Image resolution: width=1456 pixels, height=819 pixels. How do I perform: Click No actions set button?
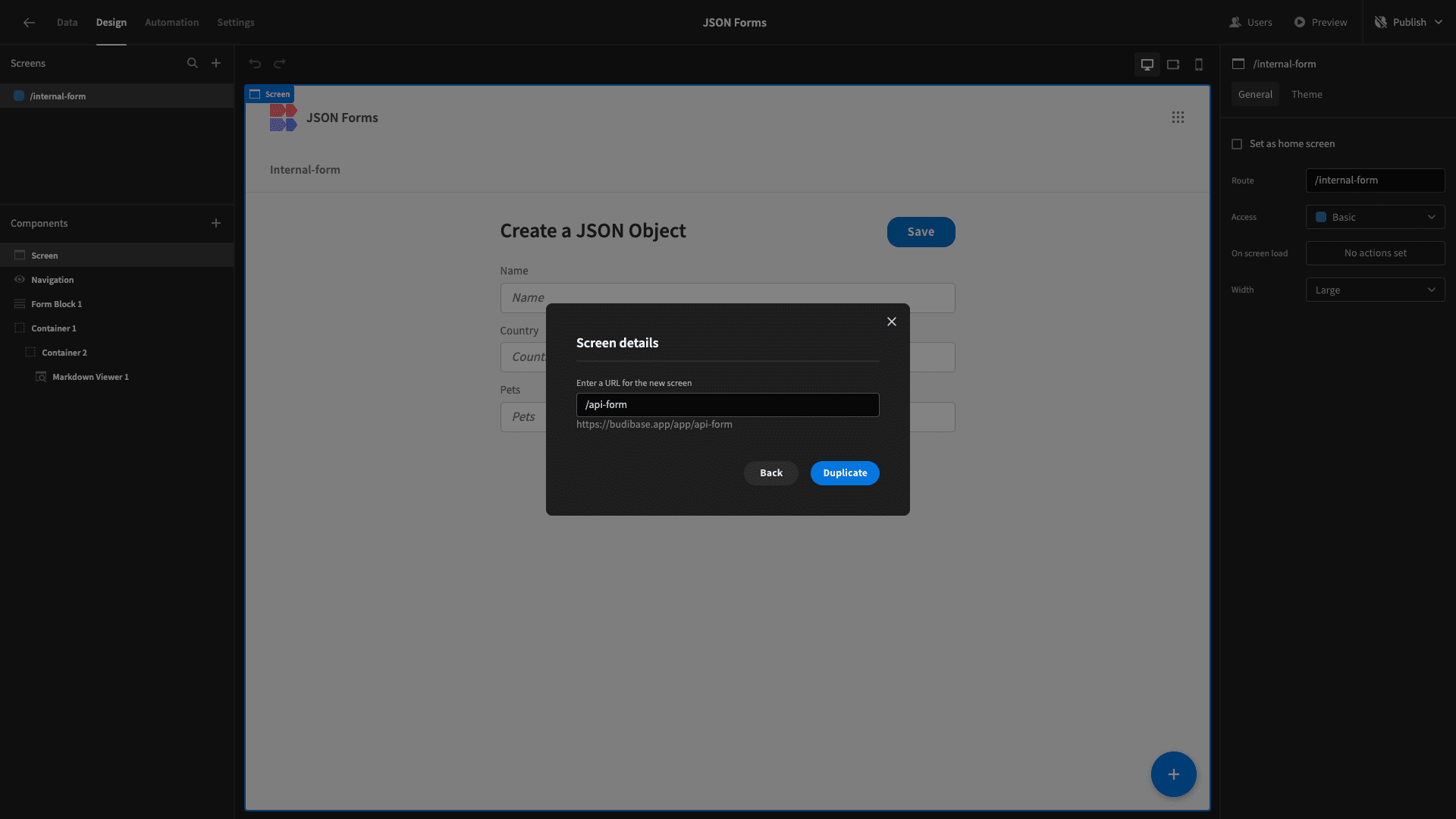tap(1376, 253)
